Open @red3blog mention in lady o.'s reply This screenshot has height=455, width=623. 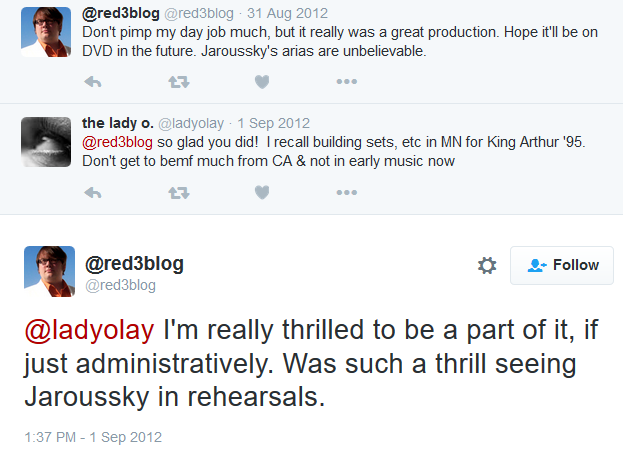click(117, 142)
